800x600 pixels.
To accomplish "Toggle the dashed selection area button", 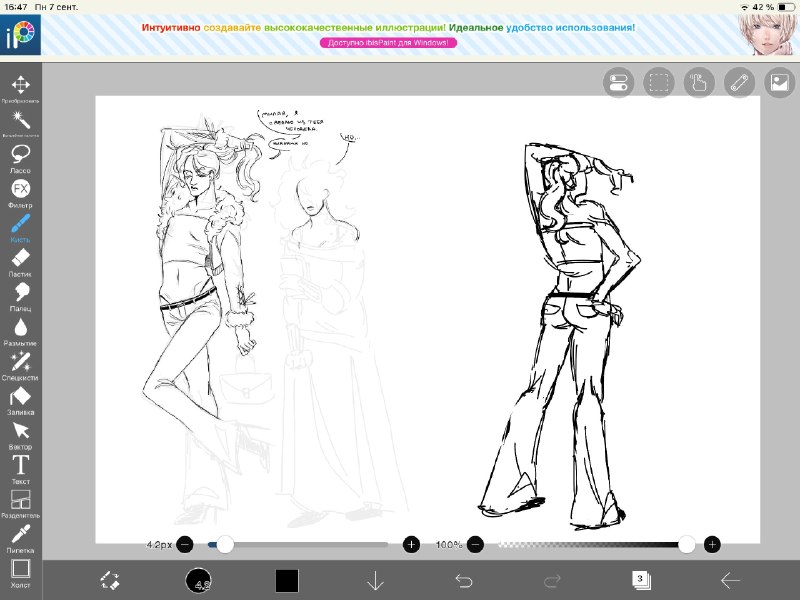I will pyautogui.click(x=659, y=82).
